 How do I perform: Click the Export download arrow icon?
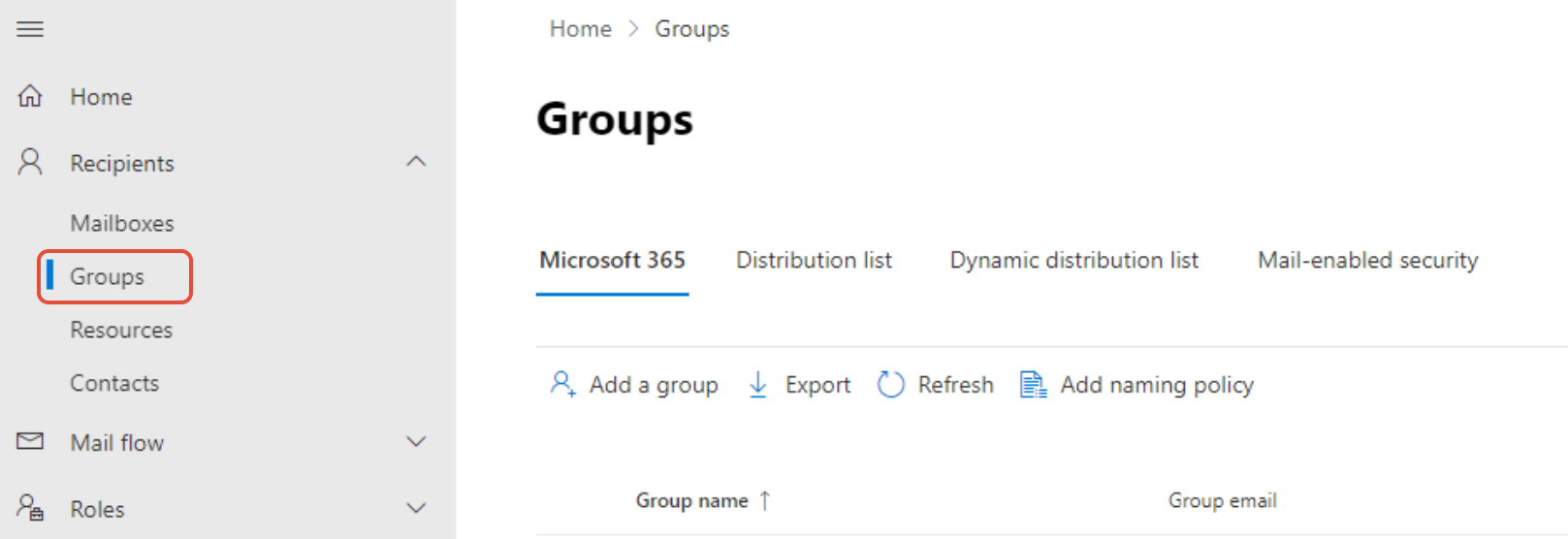point(758,385)
